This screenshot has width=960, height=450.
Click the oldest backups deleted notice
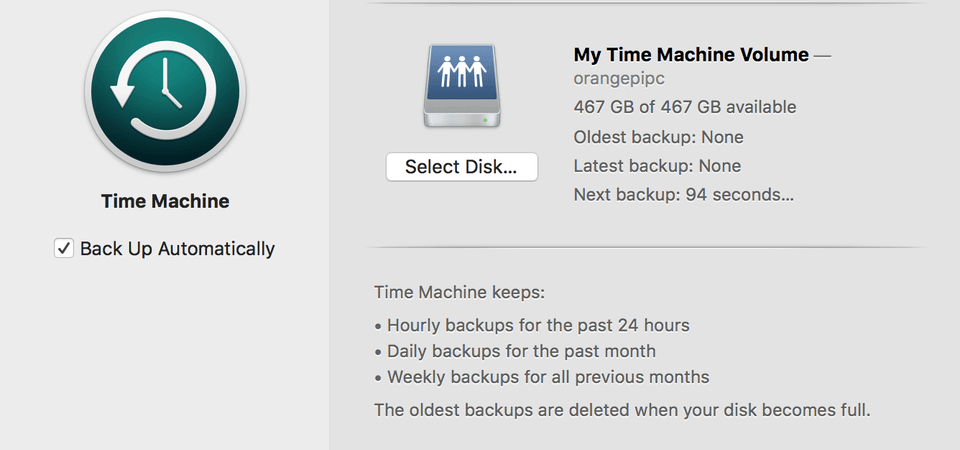[x=622, y=410]
